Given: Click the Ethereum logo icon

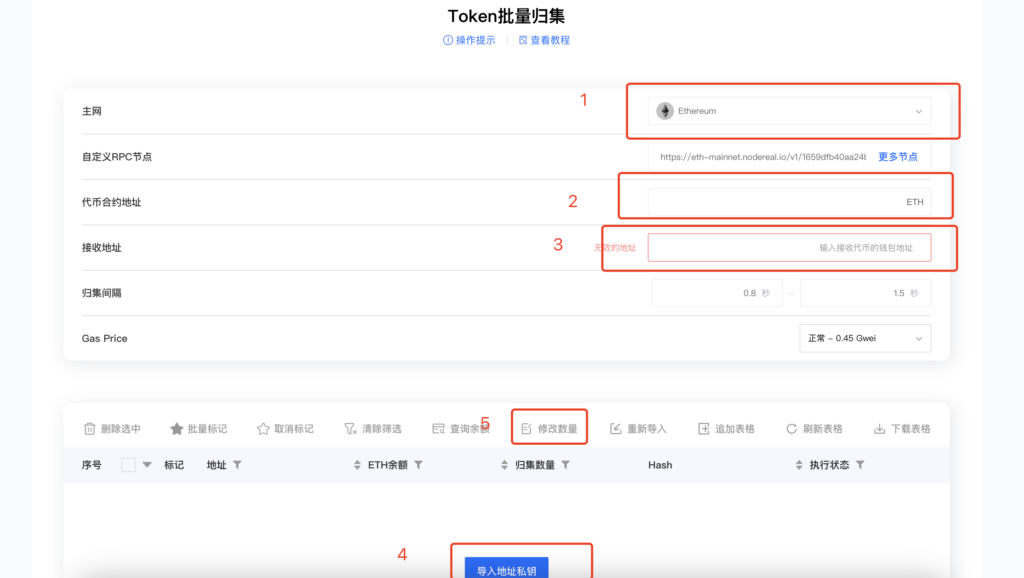Looking at the screenshot, I should coord(665,111).
